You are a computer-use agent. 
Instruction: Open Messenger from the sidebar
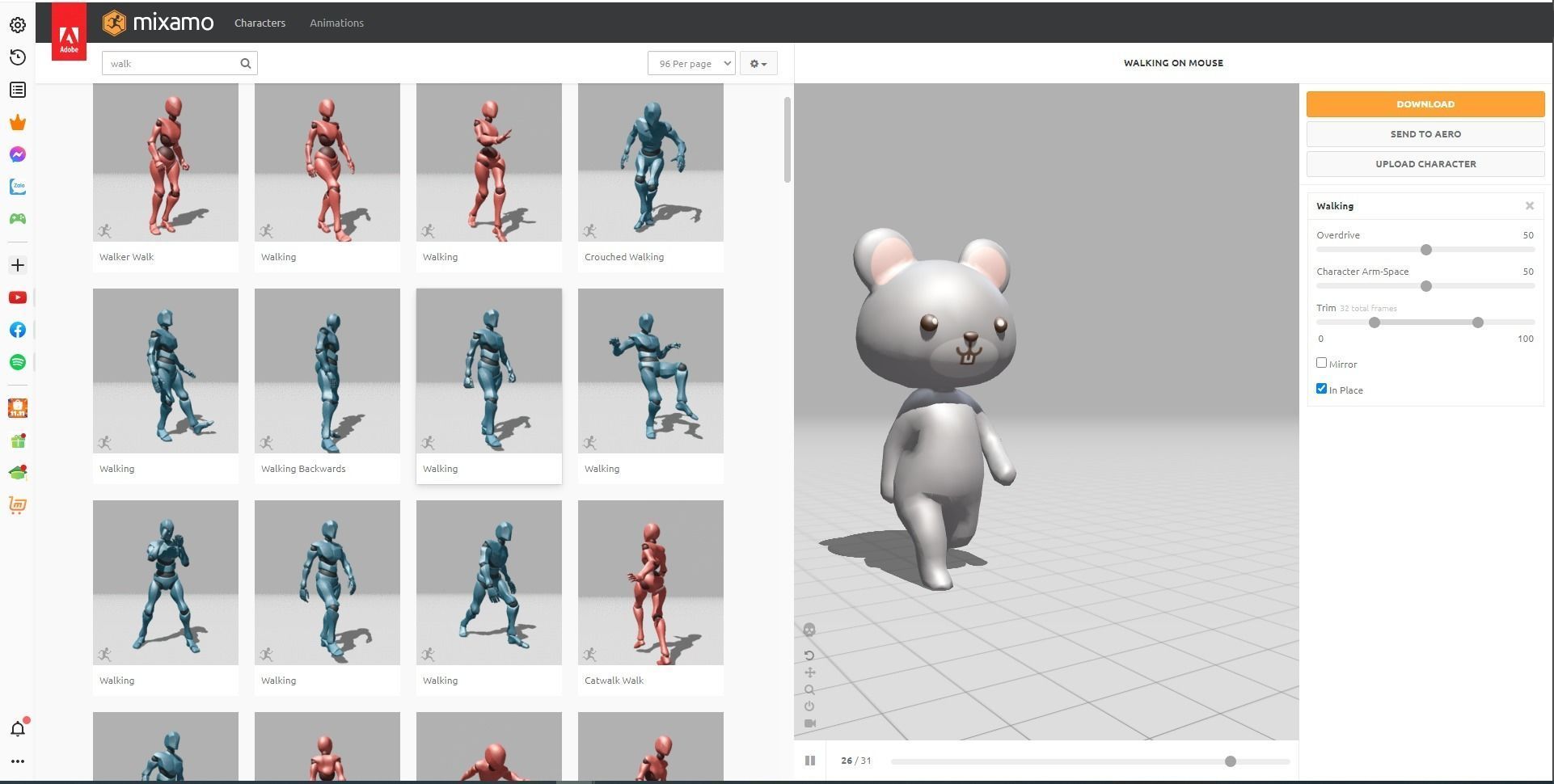(x=18, y=154)
